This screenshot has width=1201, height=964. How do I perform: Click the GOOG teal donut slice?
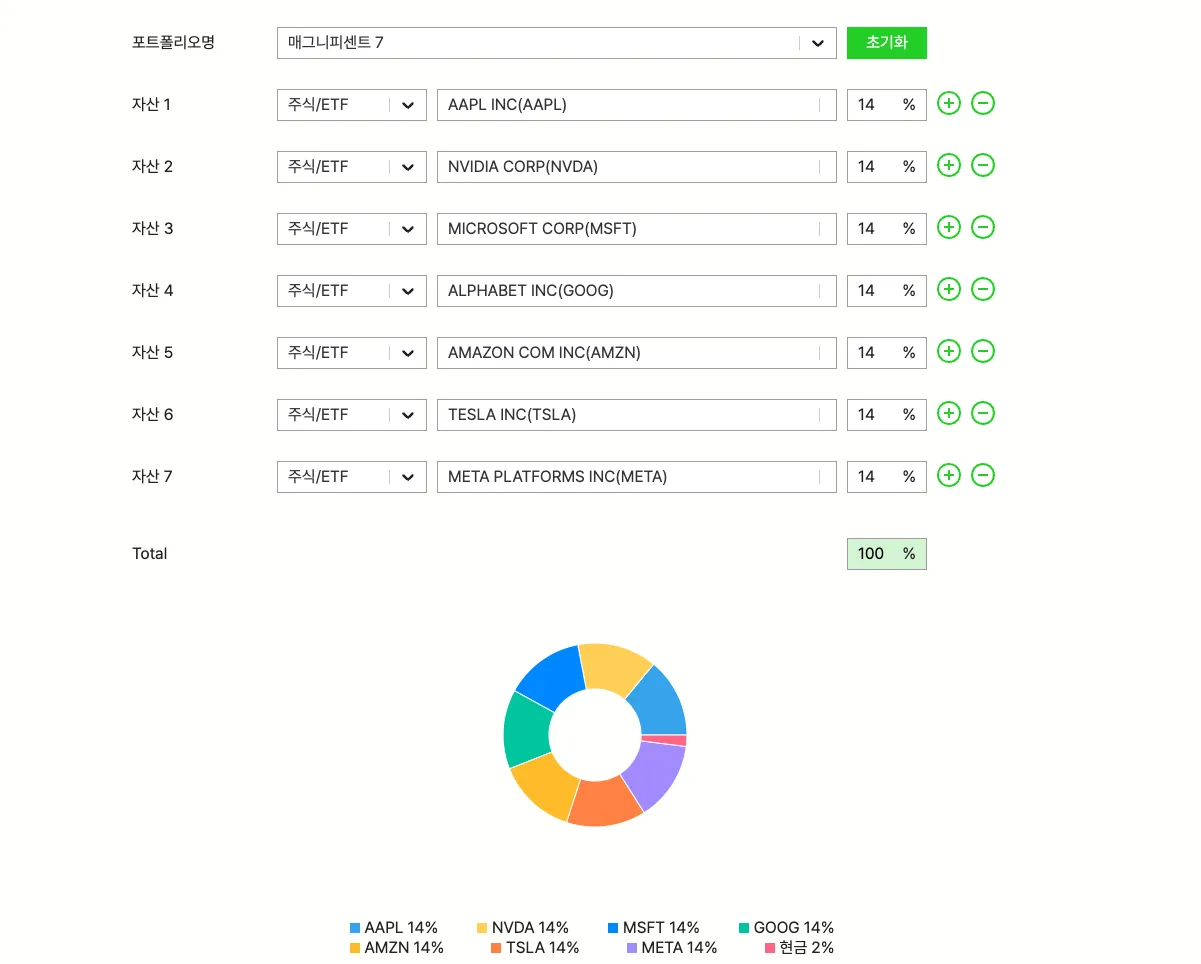point(526,728)
